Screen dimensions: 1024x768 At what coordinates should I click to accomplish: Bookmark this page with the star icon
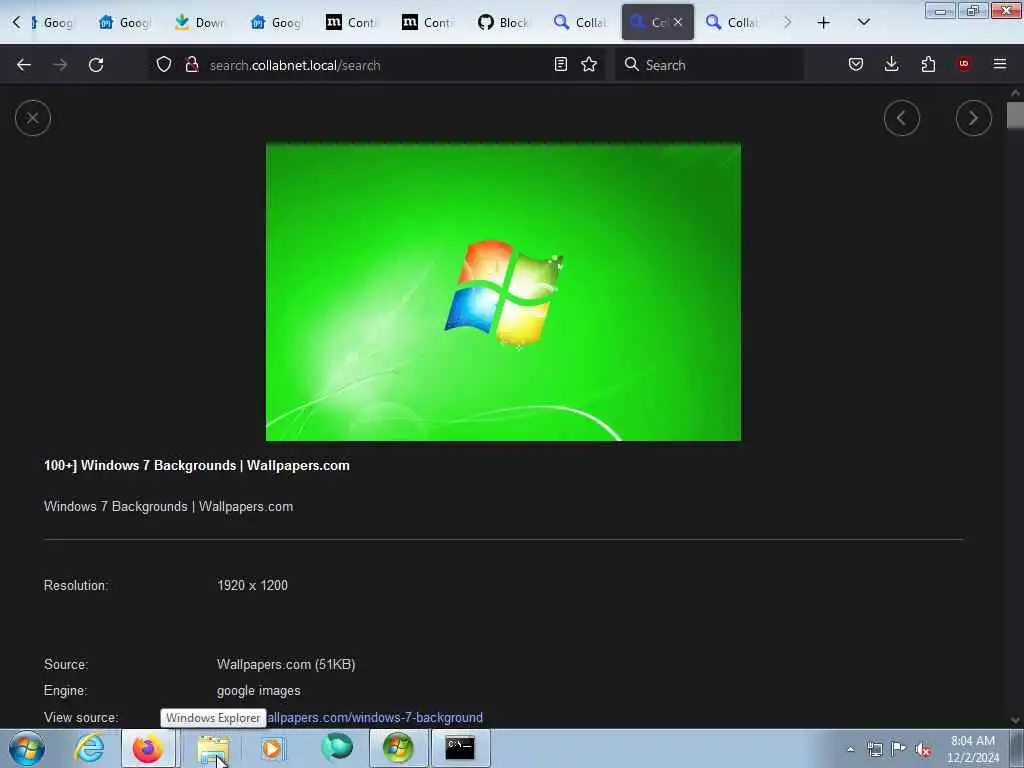(589, 64)
